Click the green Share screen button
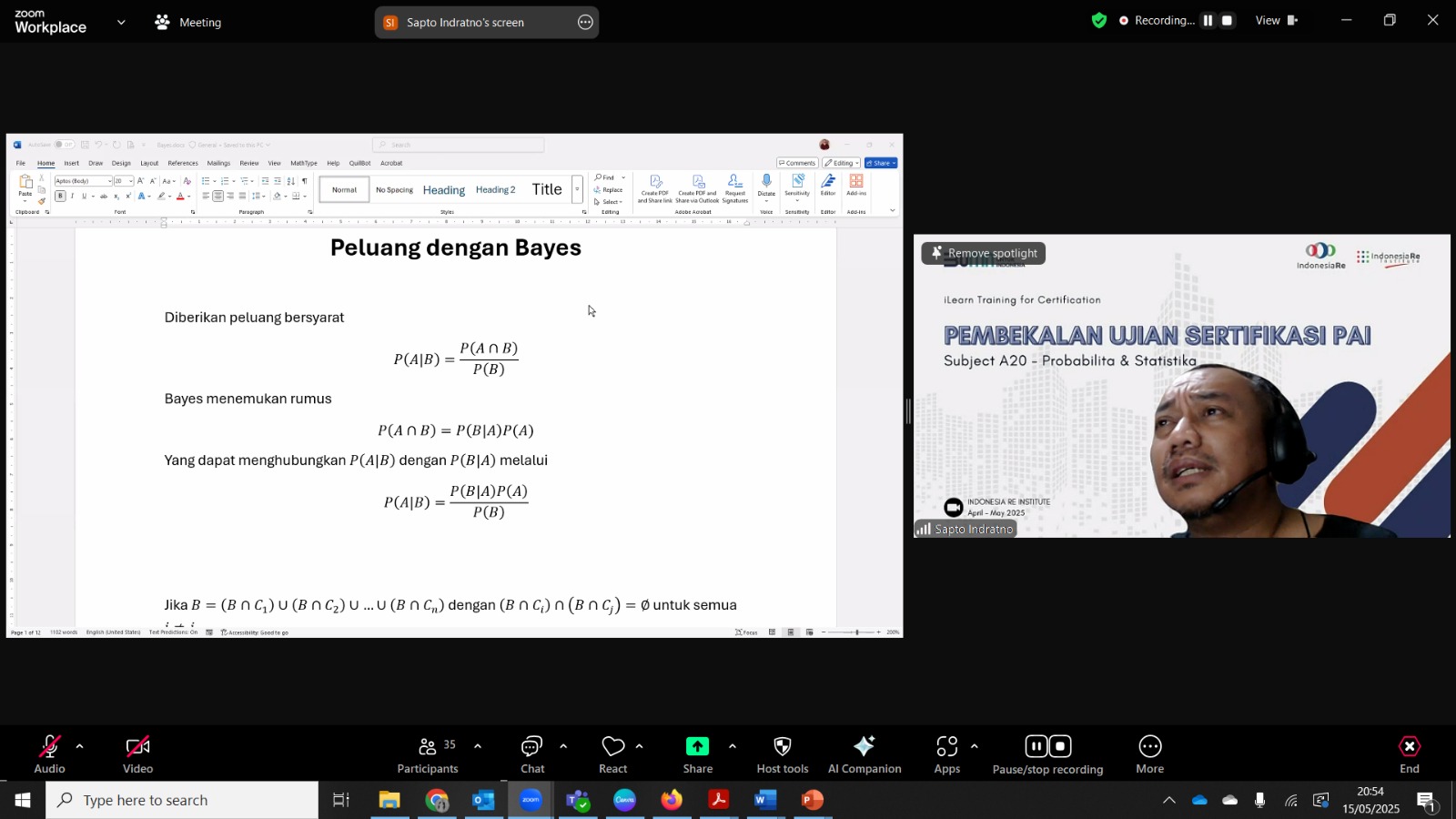Viewport: 1456px width, 819px height. click(698, 755)
